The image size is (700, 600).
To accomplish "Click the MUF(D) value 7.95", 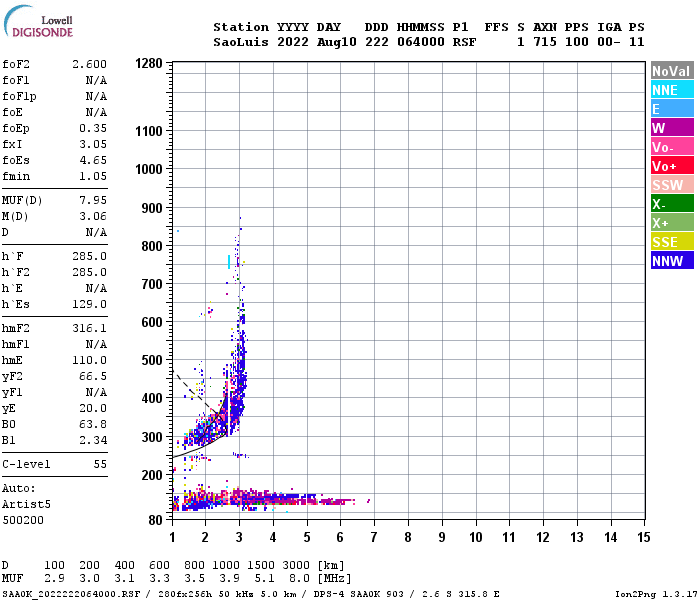I will pyautogui.click(x=93, y=200).
